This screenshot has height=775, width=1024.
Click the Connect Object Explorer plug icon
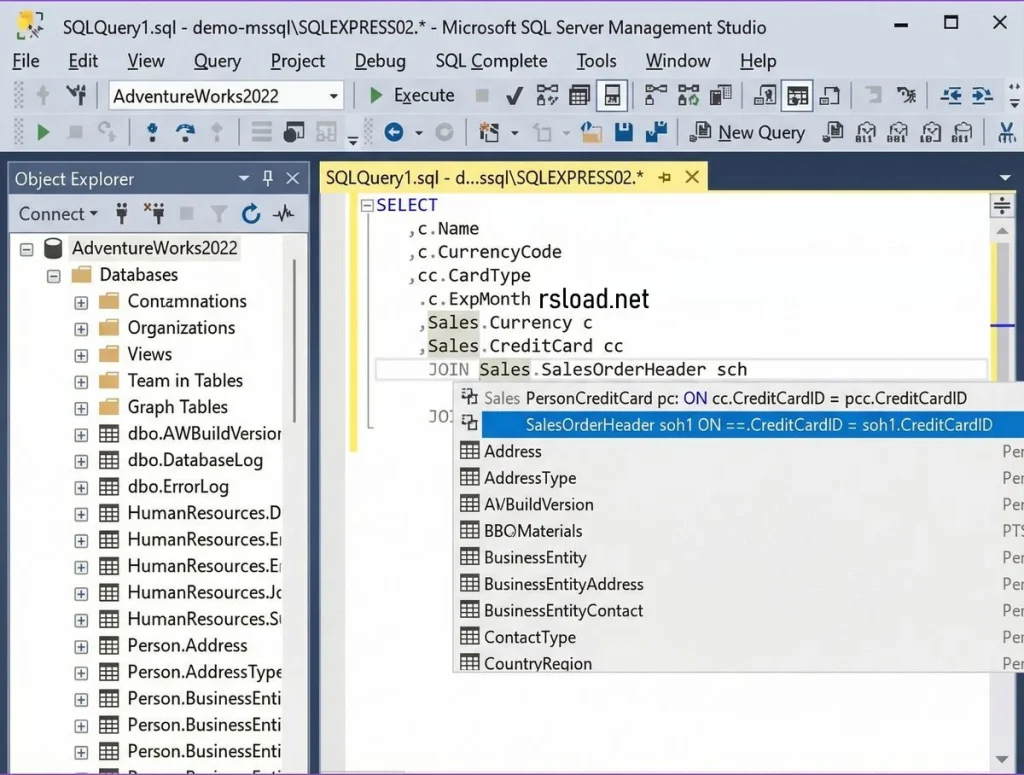(x=122, y=213)
